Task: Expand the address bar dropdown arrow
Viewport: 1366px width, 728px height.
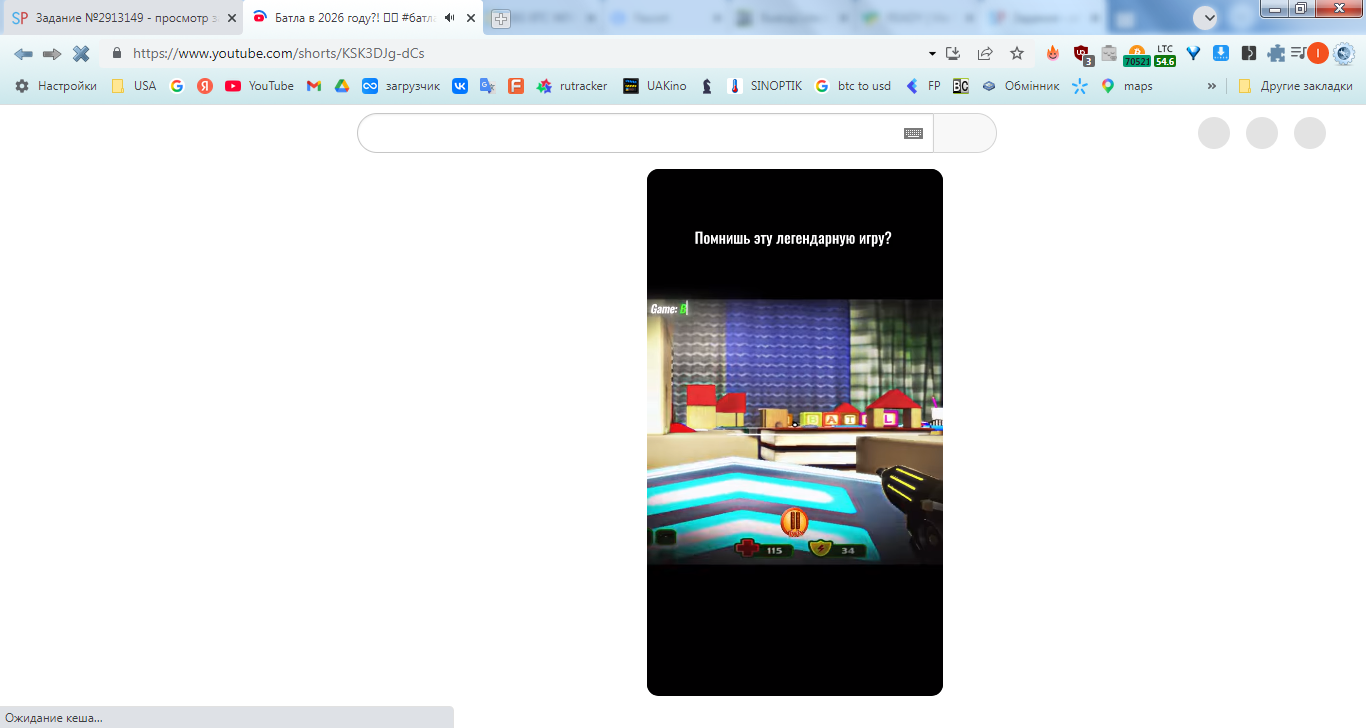Action: (x=932, y=53)
